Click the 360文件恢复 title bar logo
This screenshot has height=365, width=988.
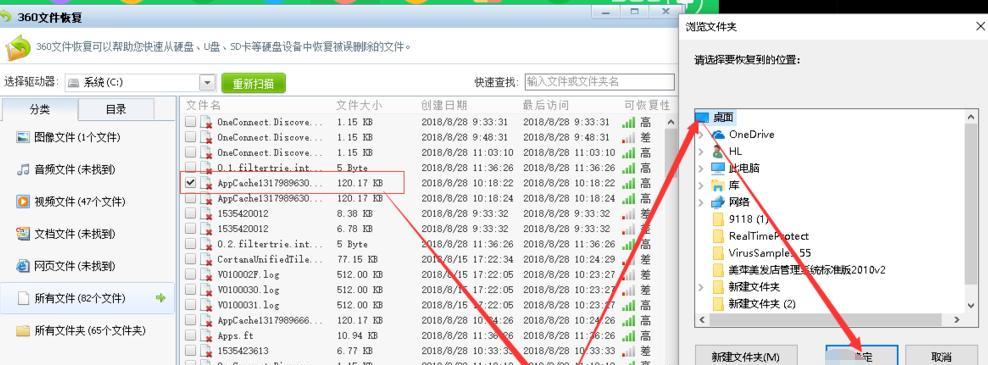click(x=6, y=18)
